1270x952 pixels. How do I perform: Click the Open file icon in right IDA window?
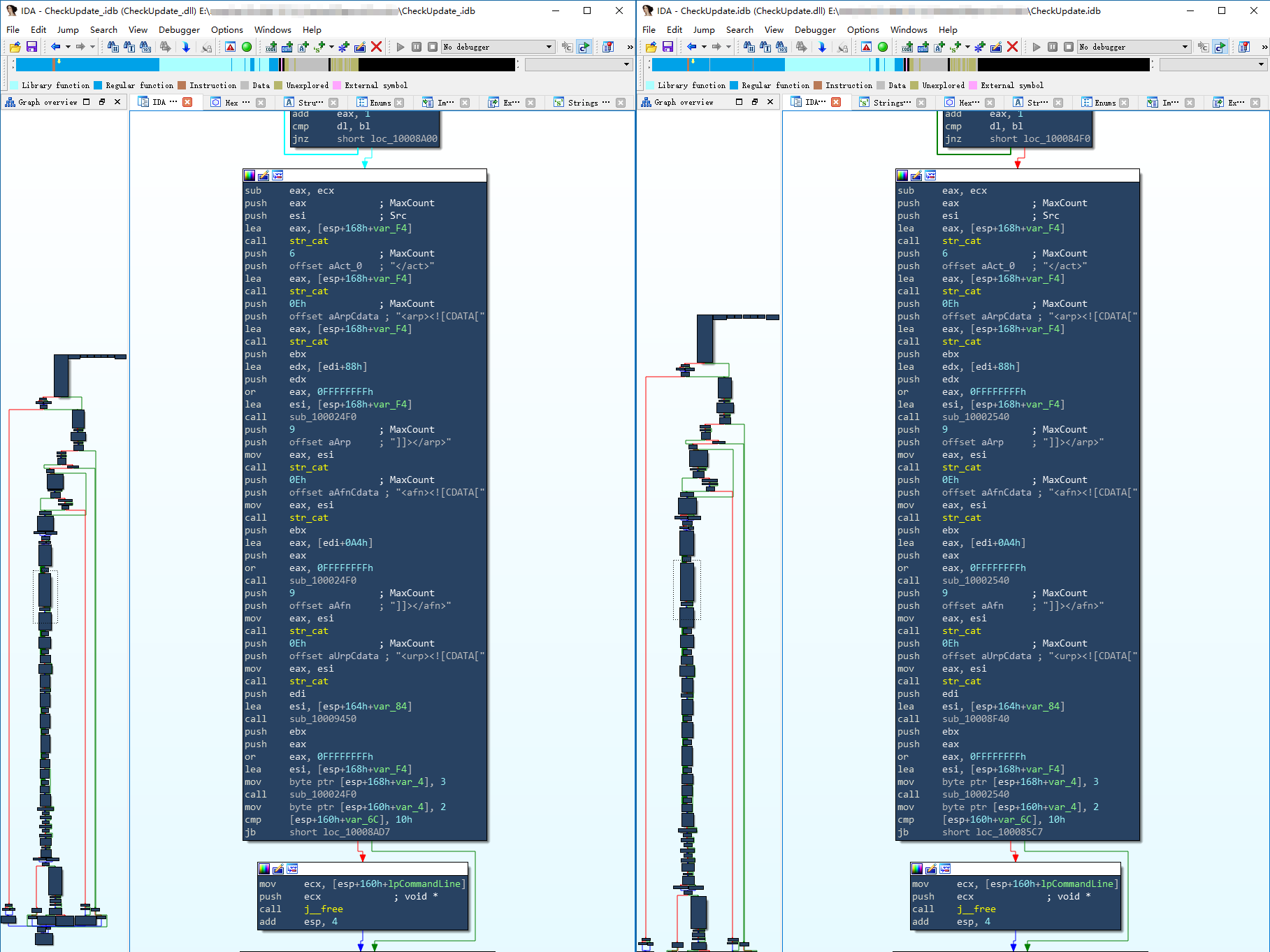tap(651, 47)
